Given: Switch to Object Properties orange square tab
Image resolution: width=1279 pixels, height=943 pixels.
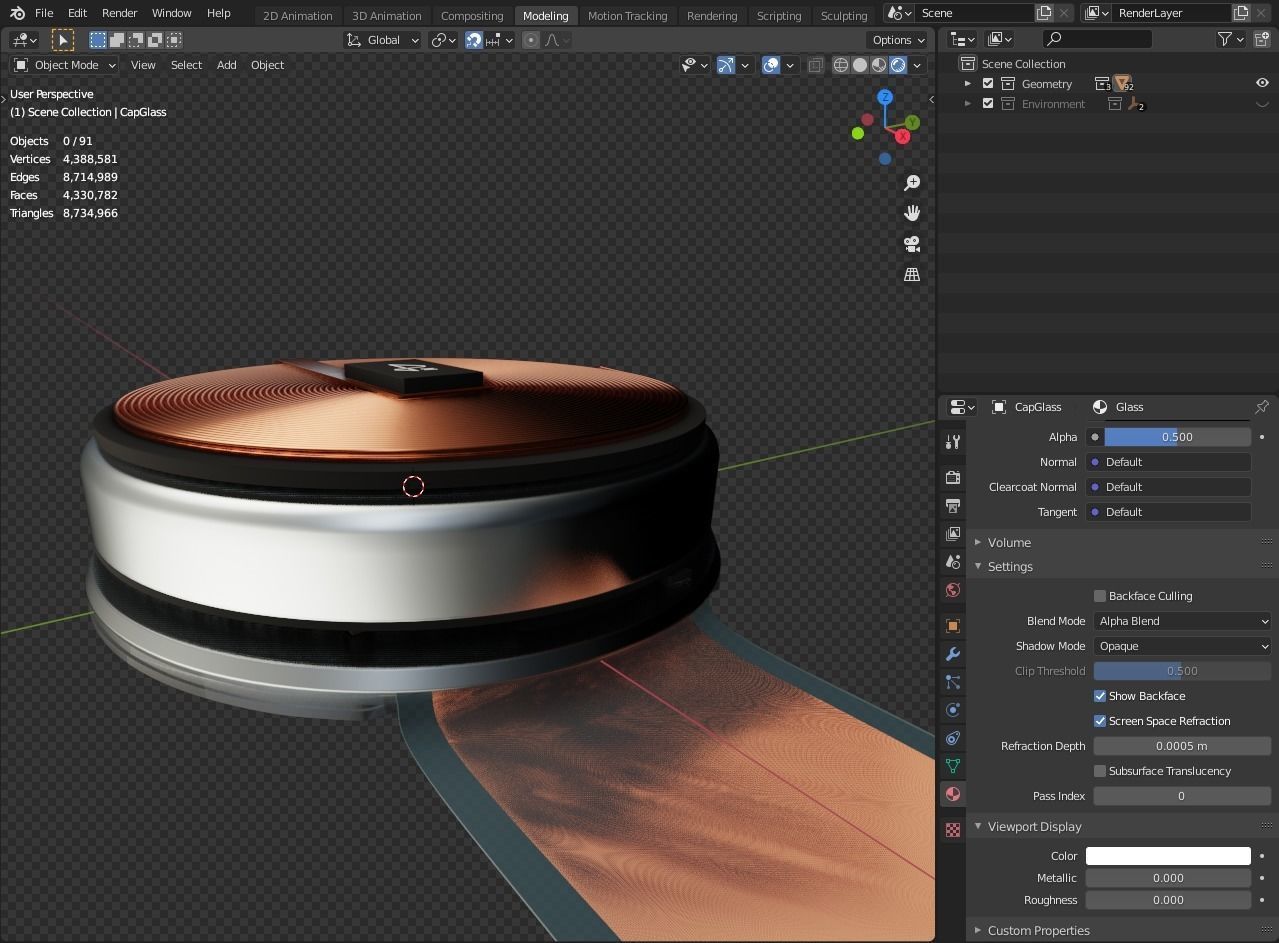Looking at the screenshot, I should pyautogui.click(x=952, y=625).
